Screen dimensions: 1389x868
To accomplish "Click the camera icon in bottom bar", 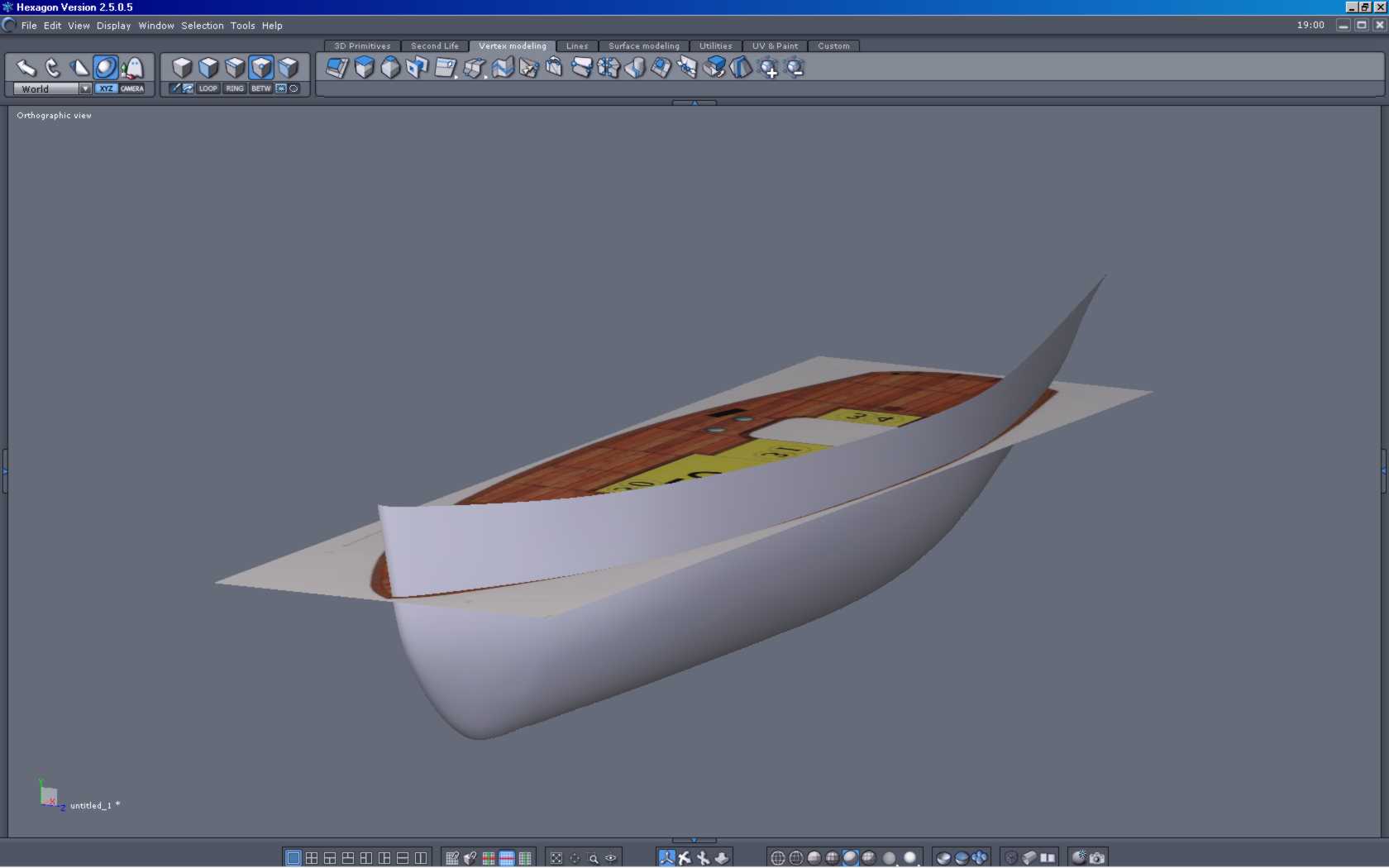I will [x=1097, y=858].
